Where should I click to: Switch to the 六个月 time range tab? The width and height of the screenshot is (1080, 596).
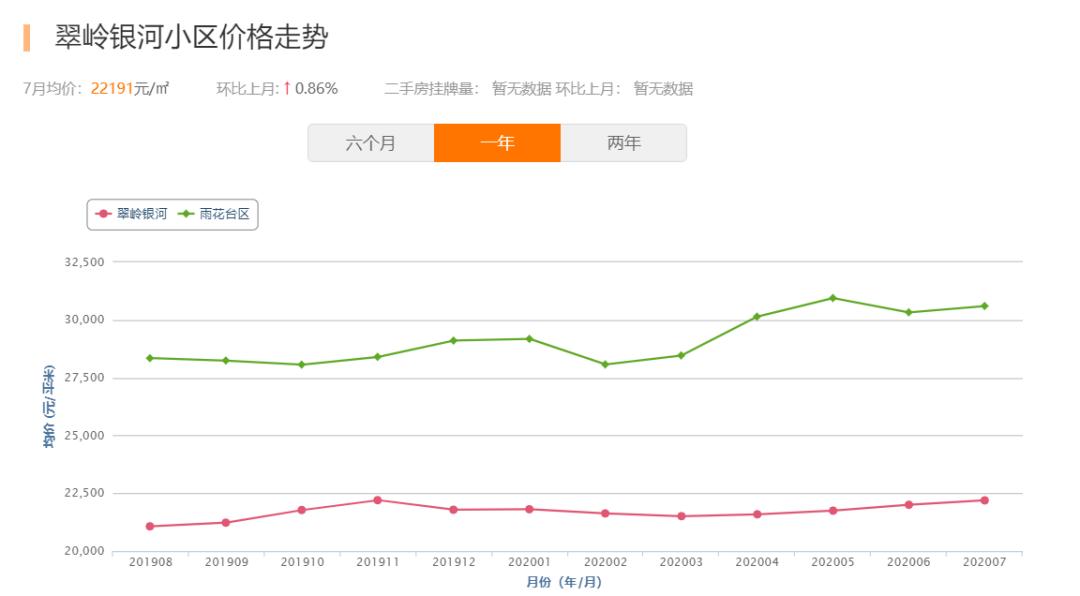[x=370, y=142]
